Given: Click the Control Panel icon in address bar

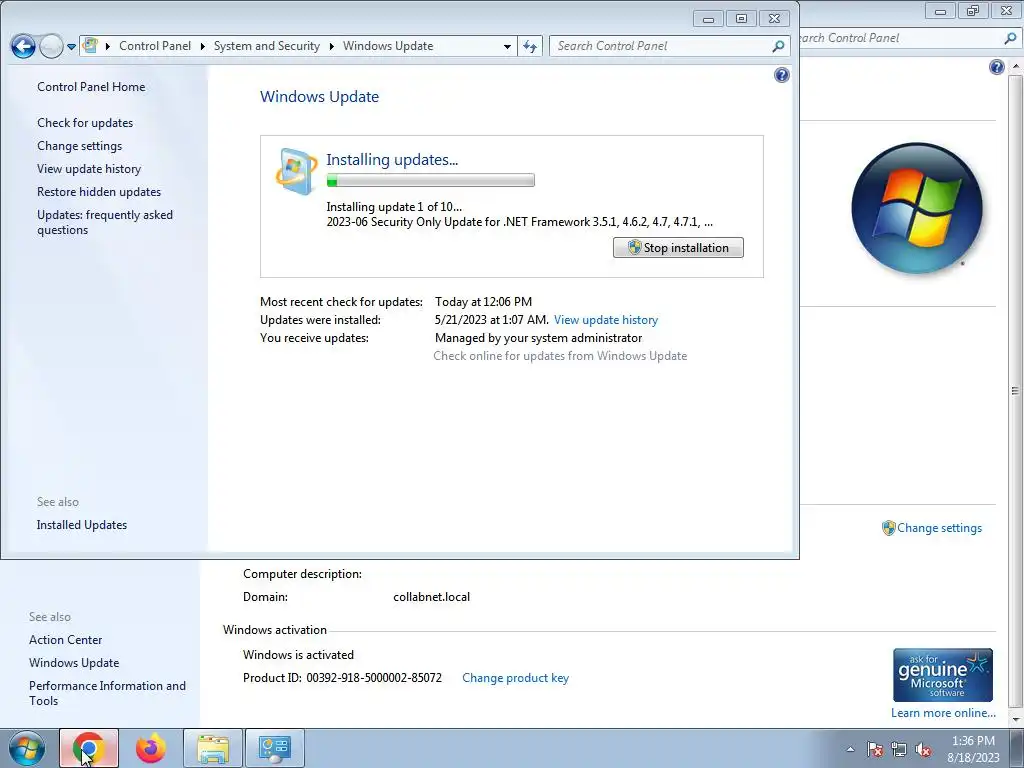Looking at the screenshot, I should click(x=90, y=46).
